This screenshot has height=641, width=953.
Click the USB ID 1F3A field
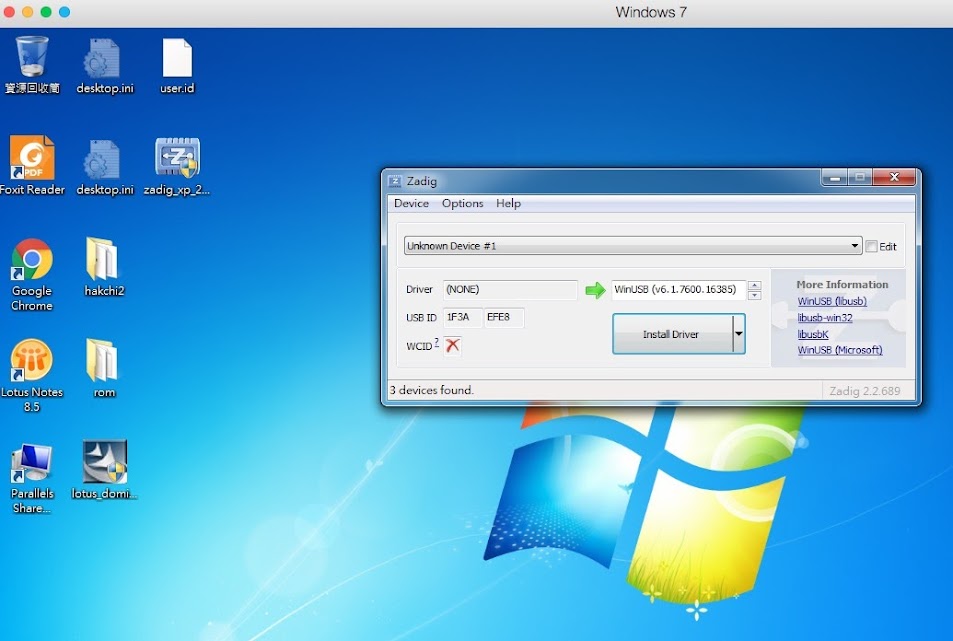click(463, 317)
